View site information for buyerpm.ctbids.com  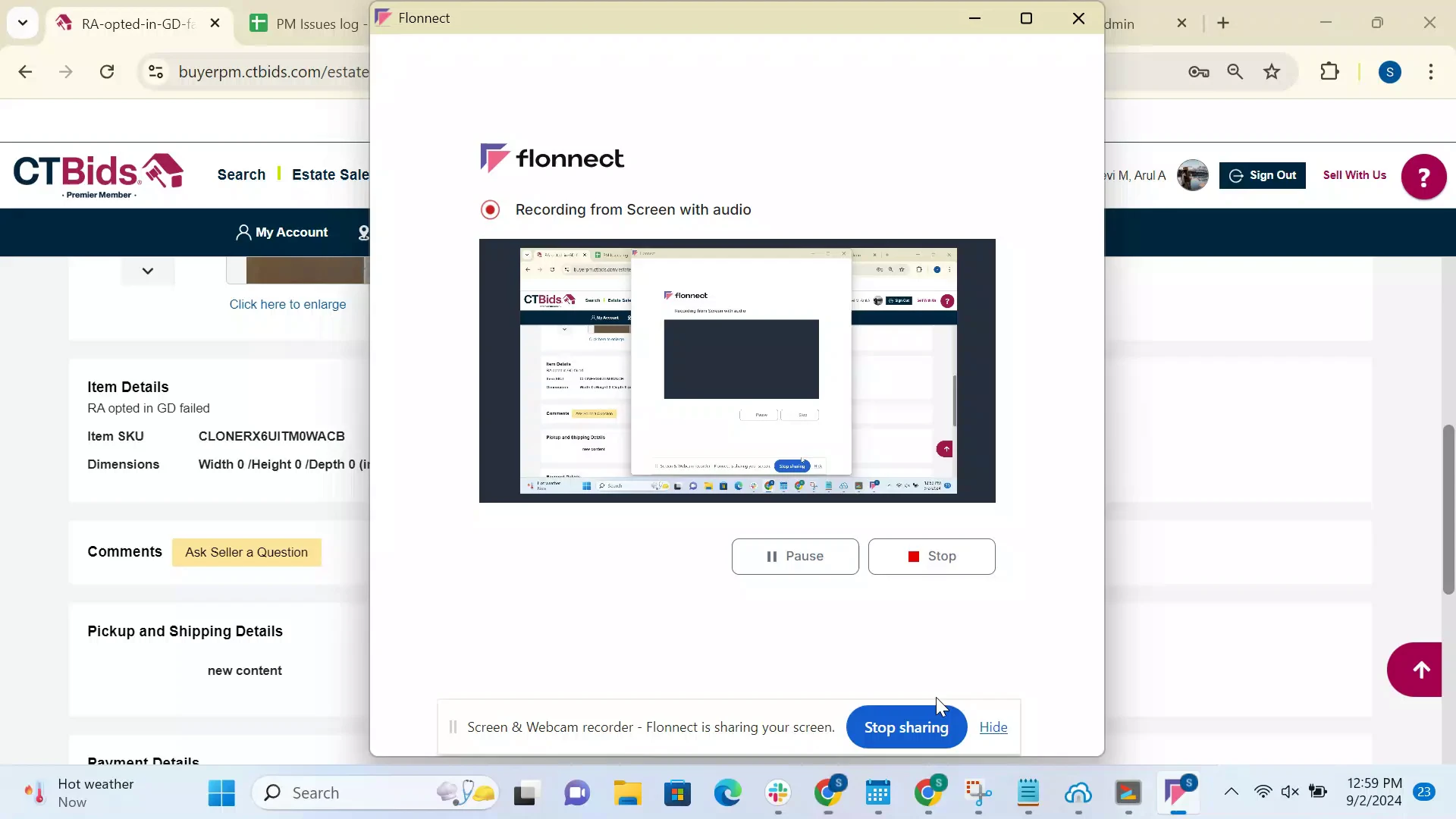click(155, 72)
